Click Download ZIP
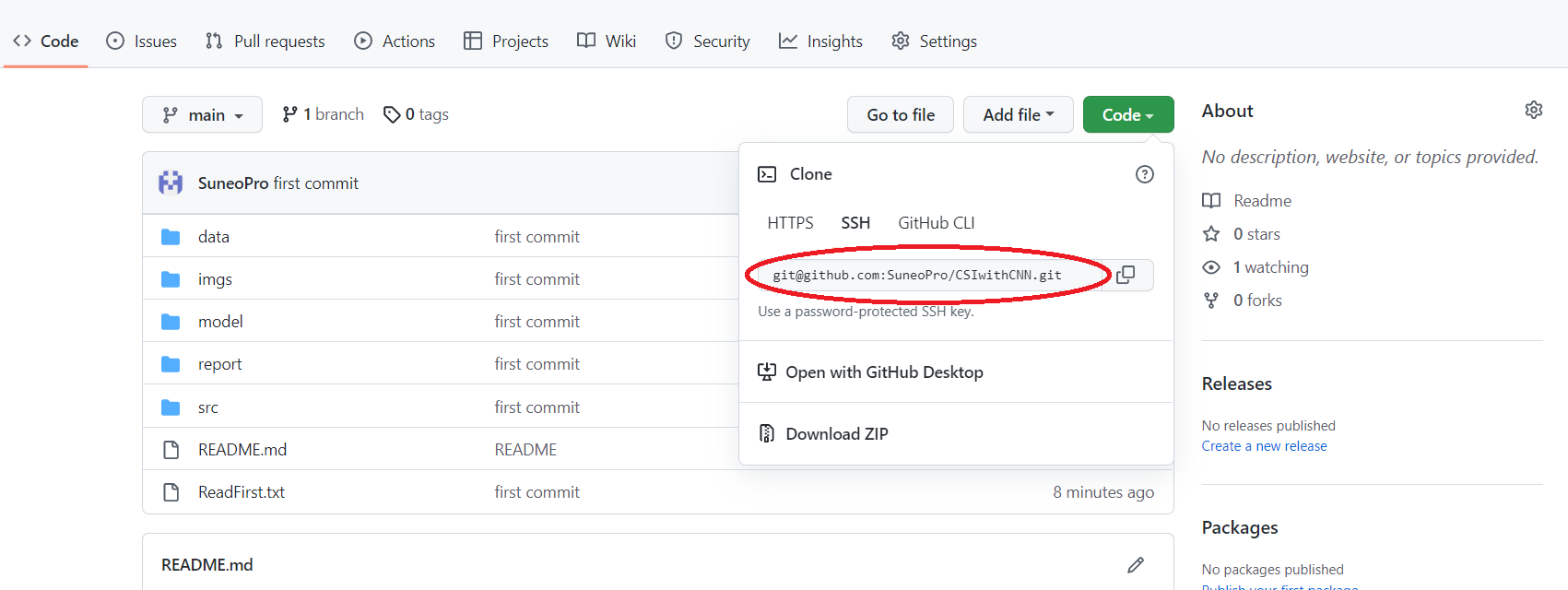Image resolution: width=1568 pixels, height=590 pixels. click(x=837, y=434)
